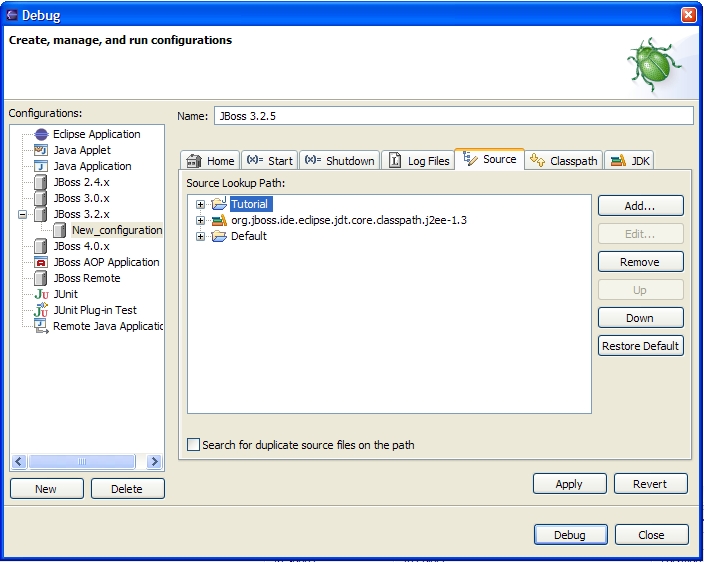Image resolution: width=704 pixels, height=562 pixels.
Task: Click the scroll-left arrow in Configurations list
Action: coord(19,461)
